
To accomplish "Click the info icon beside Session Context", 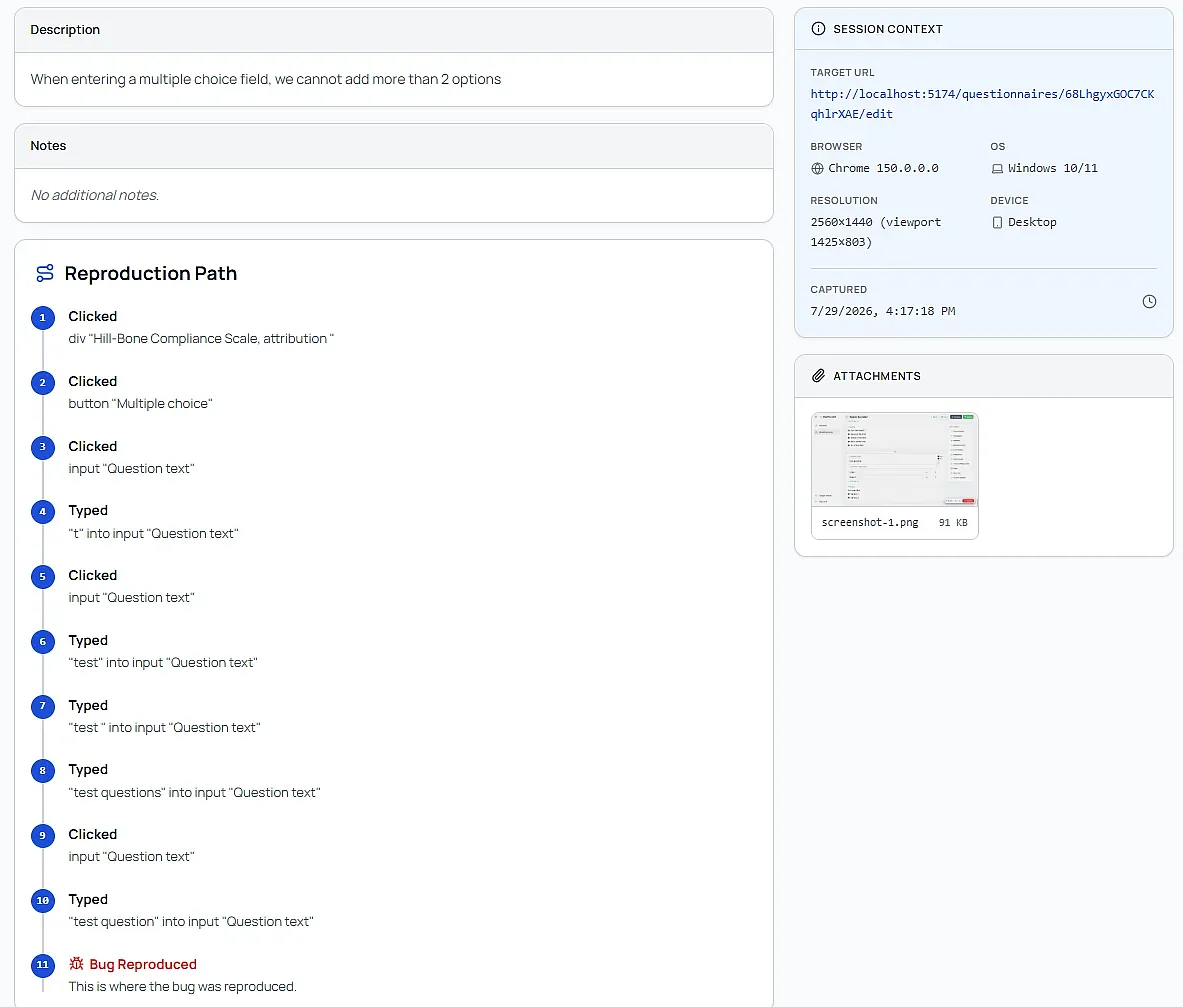I will [818, 29].
